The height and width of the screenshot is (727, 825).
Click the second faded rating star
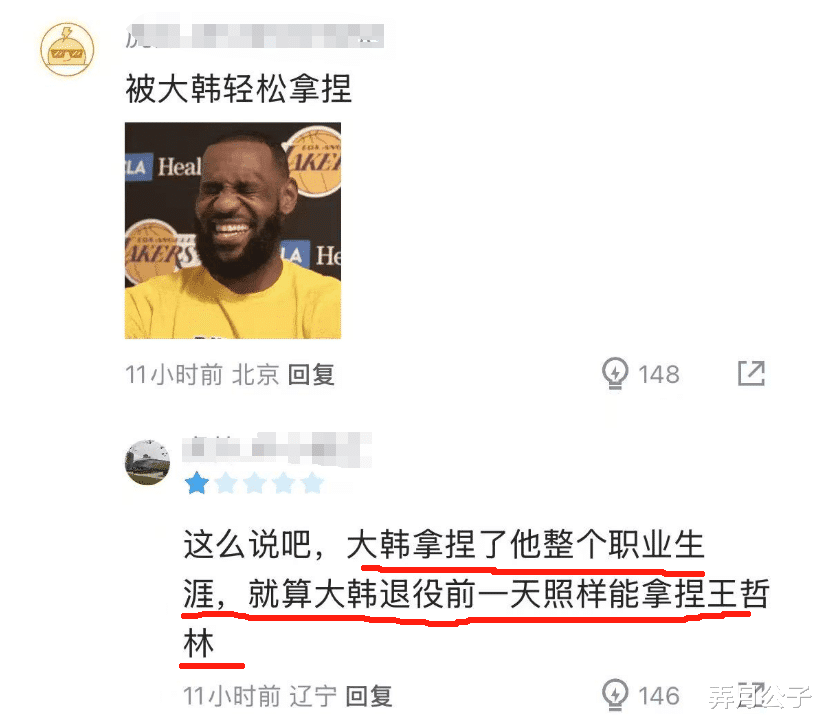[226, 483]
